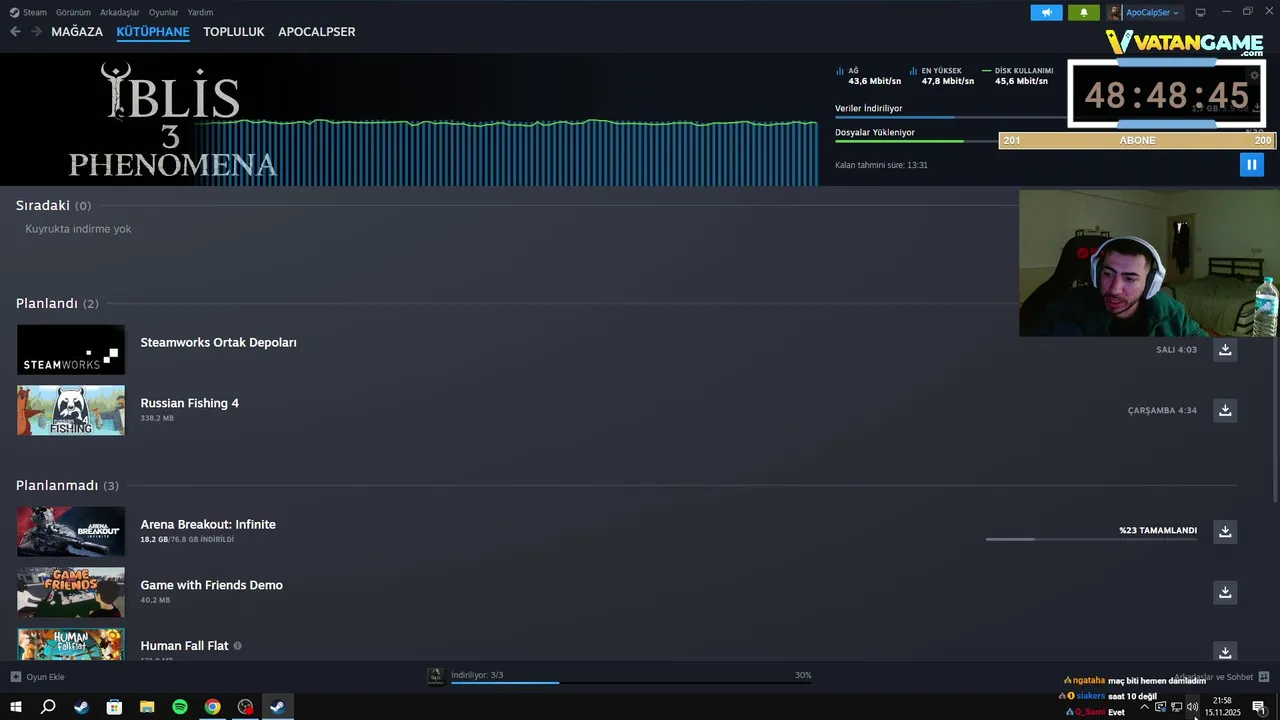Open the Oyunlar menu
This screenshot has width=1280, height=720.
click(x=163, y=13)
